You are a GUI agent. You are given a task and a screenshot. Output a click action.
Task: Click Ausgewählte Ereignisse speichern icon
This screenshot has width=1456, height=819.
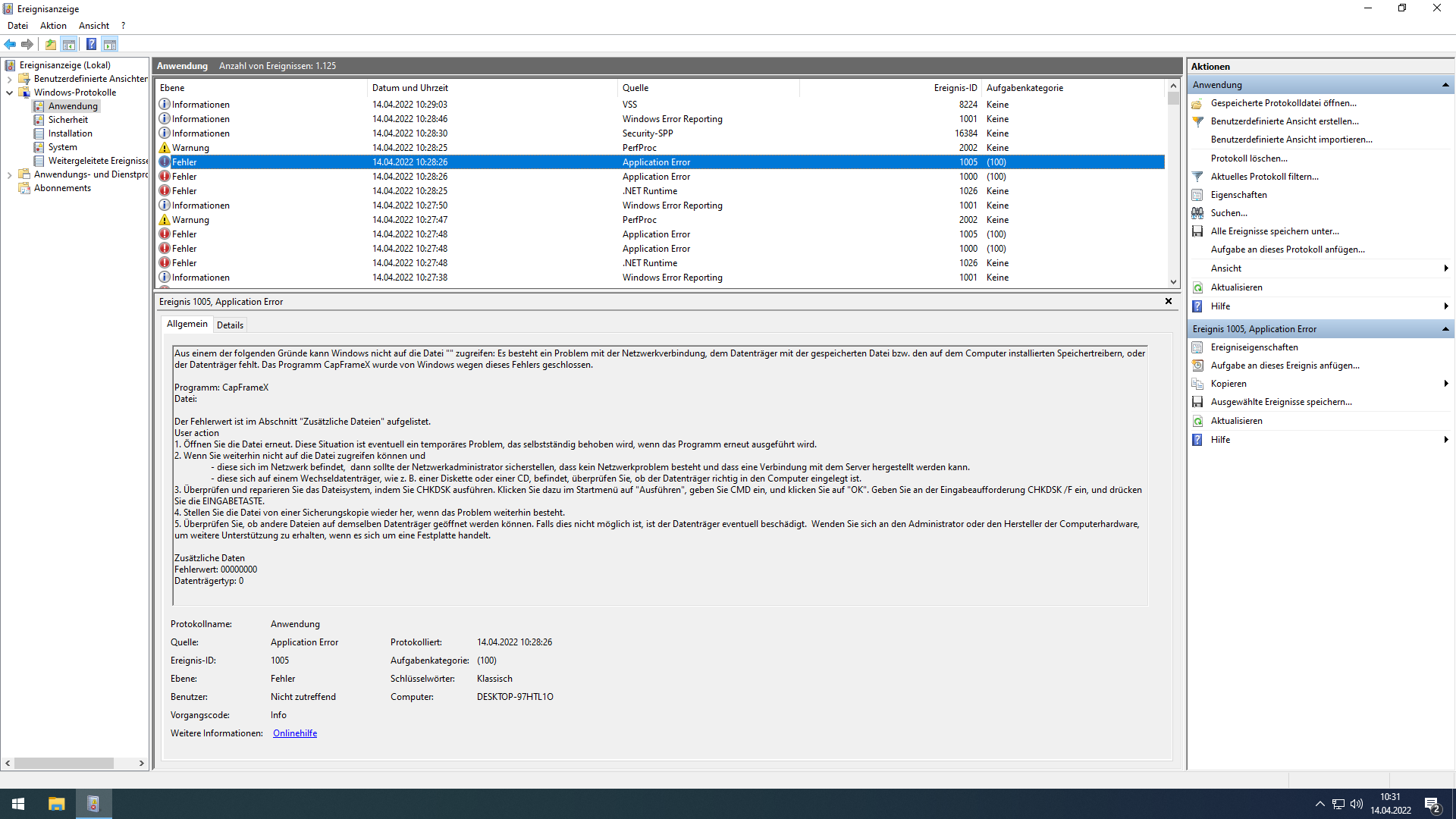pos(1198,402)
